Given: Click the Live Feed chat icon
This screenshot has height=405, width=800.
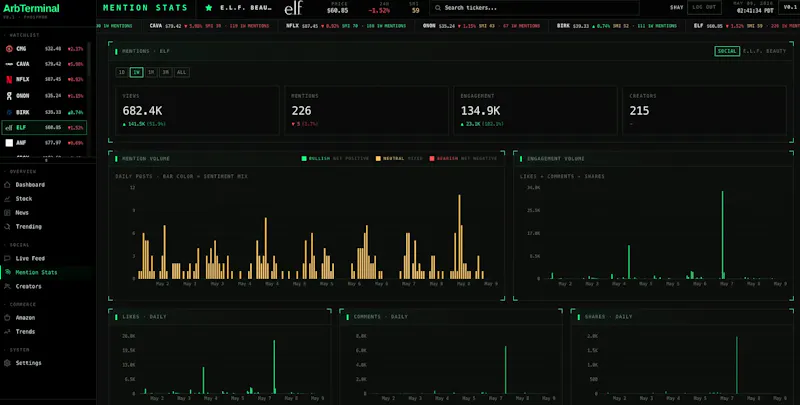Looking at the screenshot, I should [x=7, y=259].
